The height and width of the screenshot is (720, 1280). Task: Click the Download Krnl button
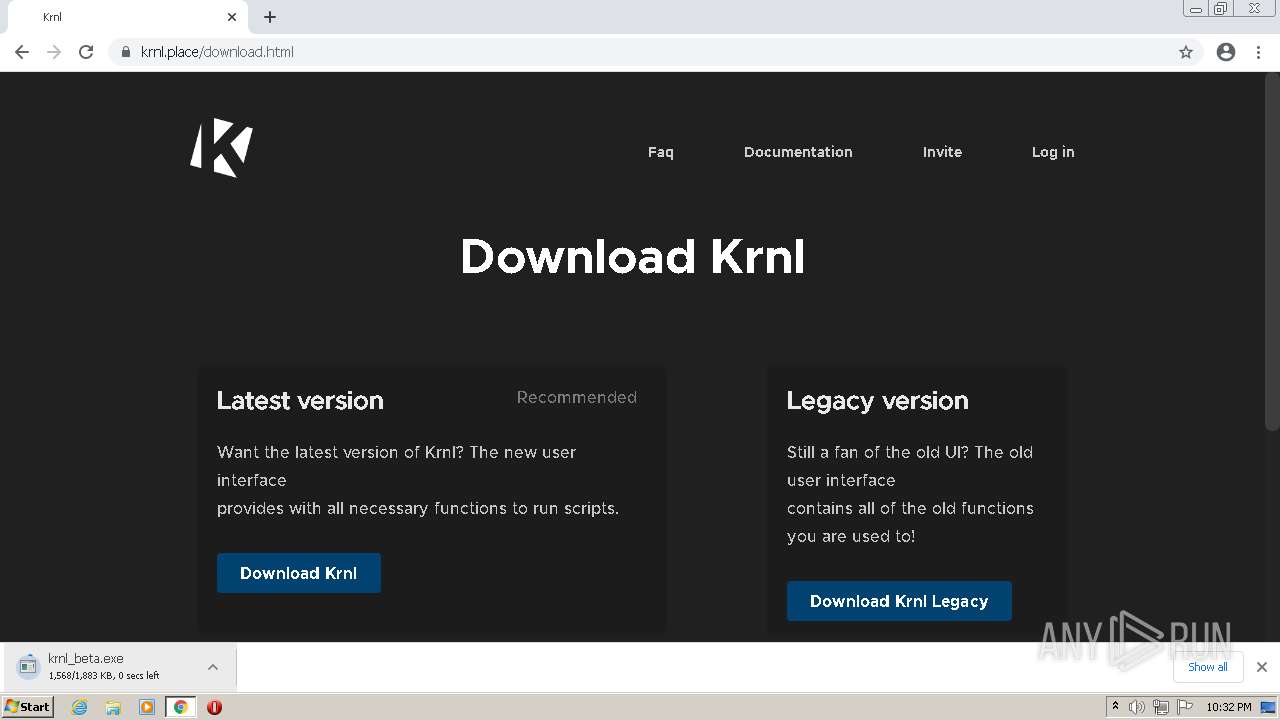click(299, 573)
